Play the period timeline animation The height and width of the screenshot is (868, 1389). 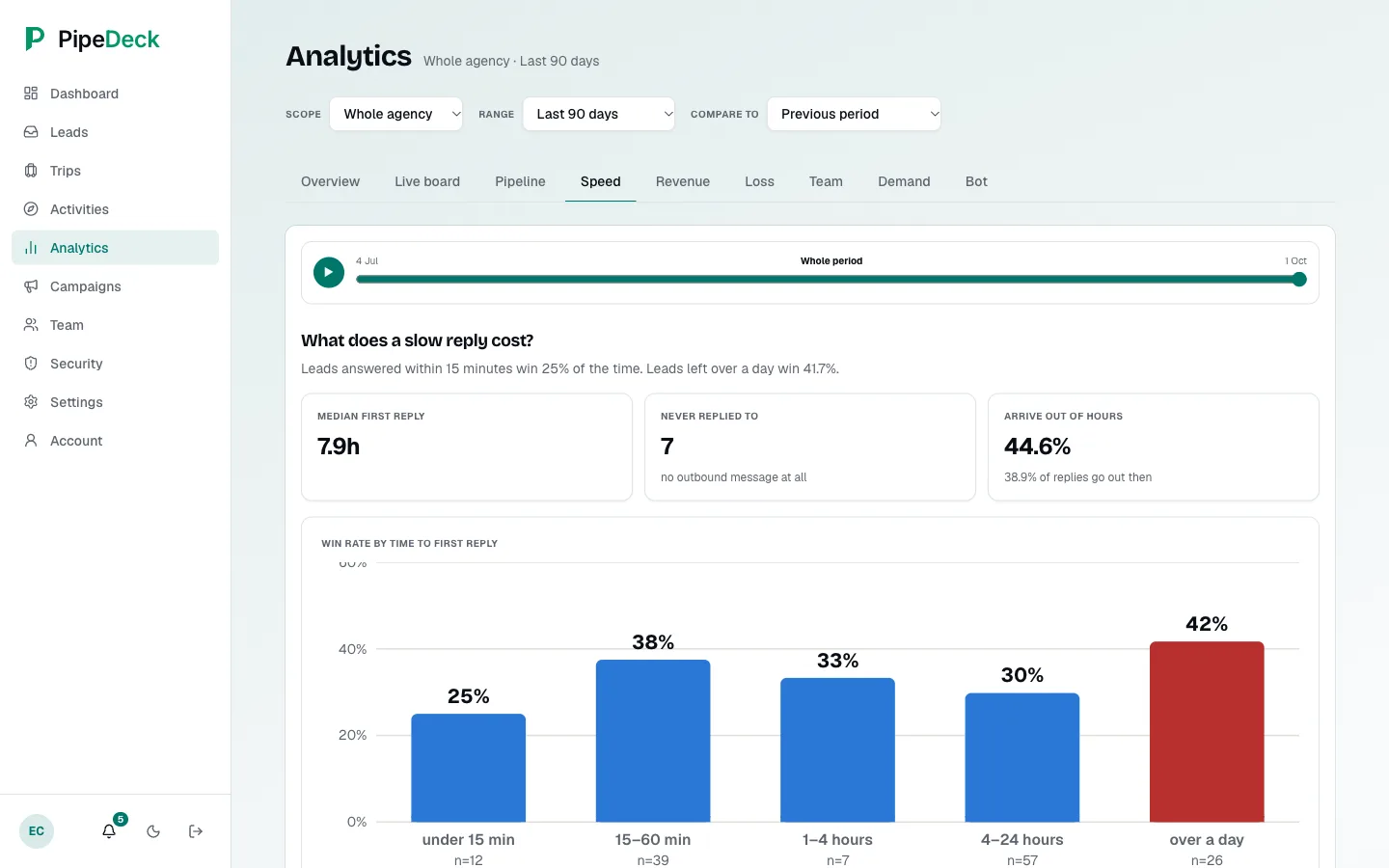pyautogui.click(x=329, y=272)
